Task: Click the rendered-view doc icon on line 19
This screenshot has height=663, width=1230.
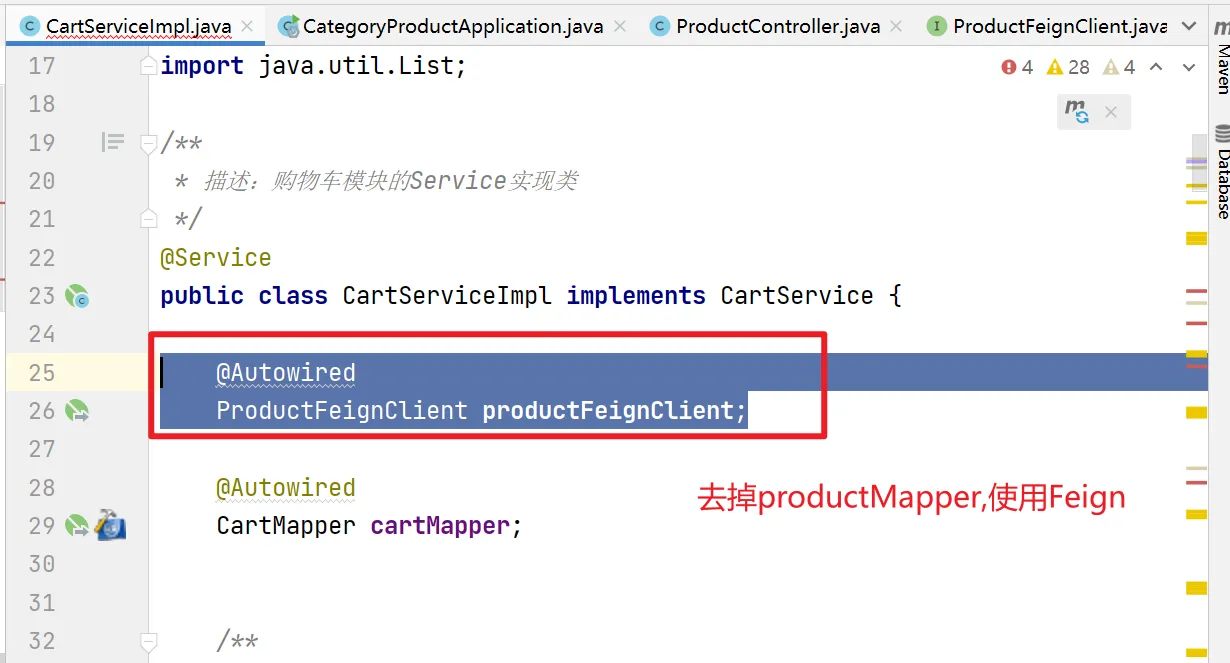Action: 113,143
